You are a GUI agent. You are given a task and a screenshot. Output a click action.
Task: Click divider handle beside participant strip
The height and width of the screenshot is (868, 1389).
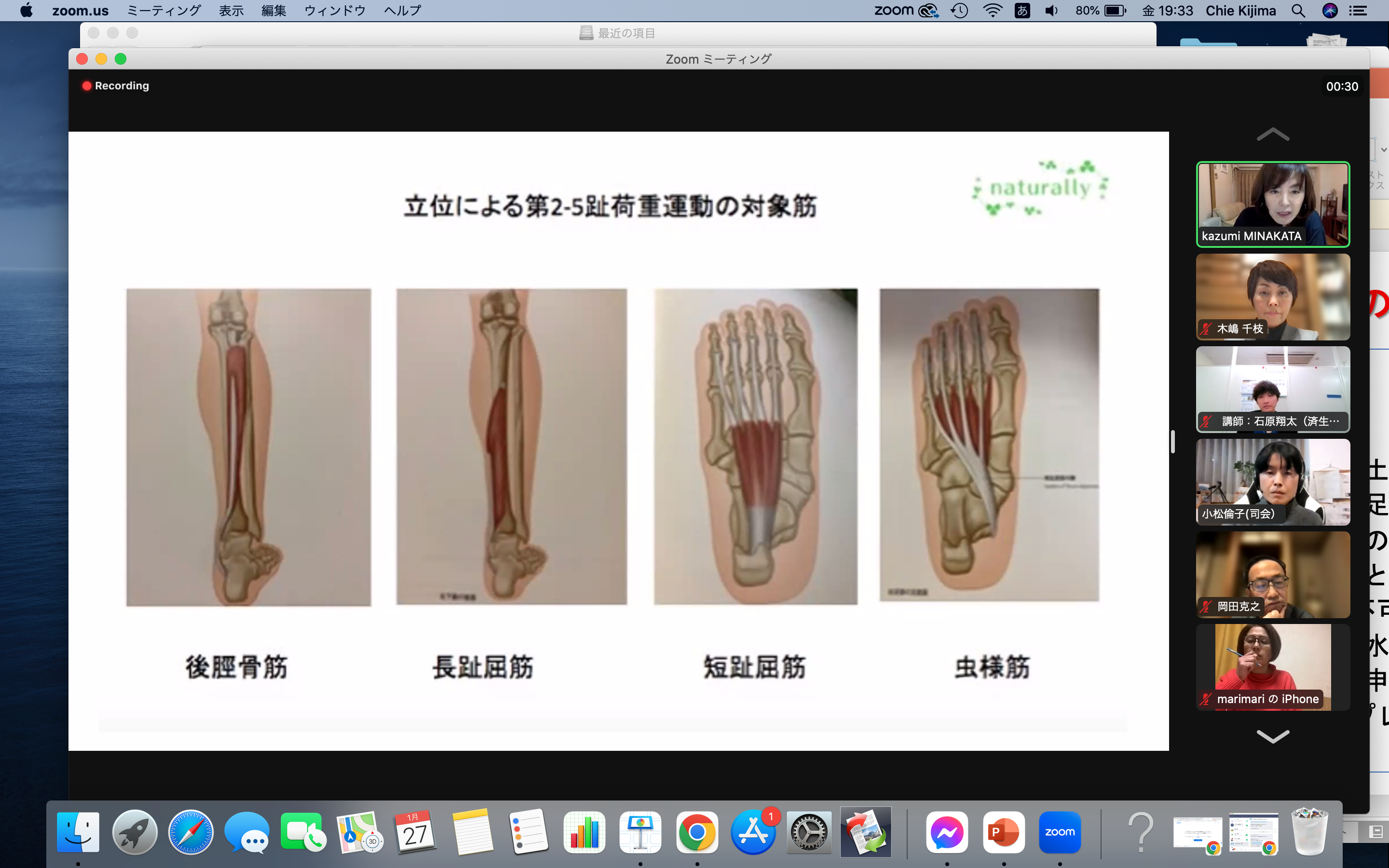coord(1172,441)
